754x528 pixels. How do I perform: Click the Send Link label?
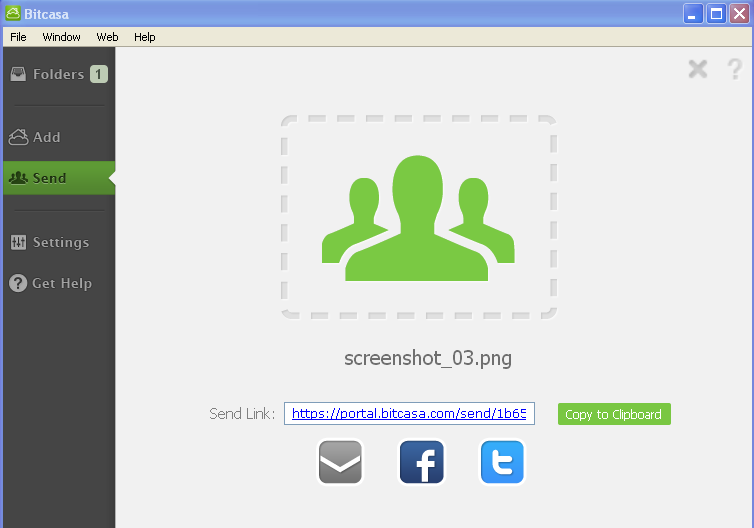(242, 414)
